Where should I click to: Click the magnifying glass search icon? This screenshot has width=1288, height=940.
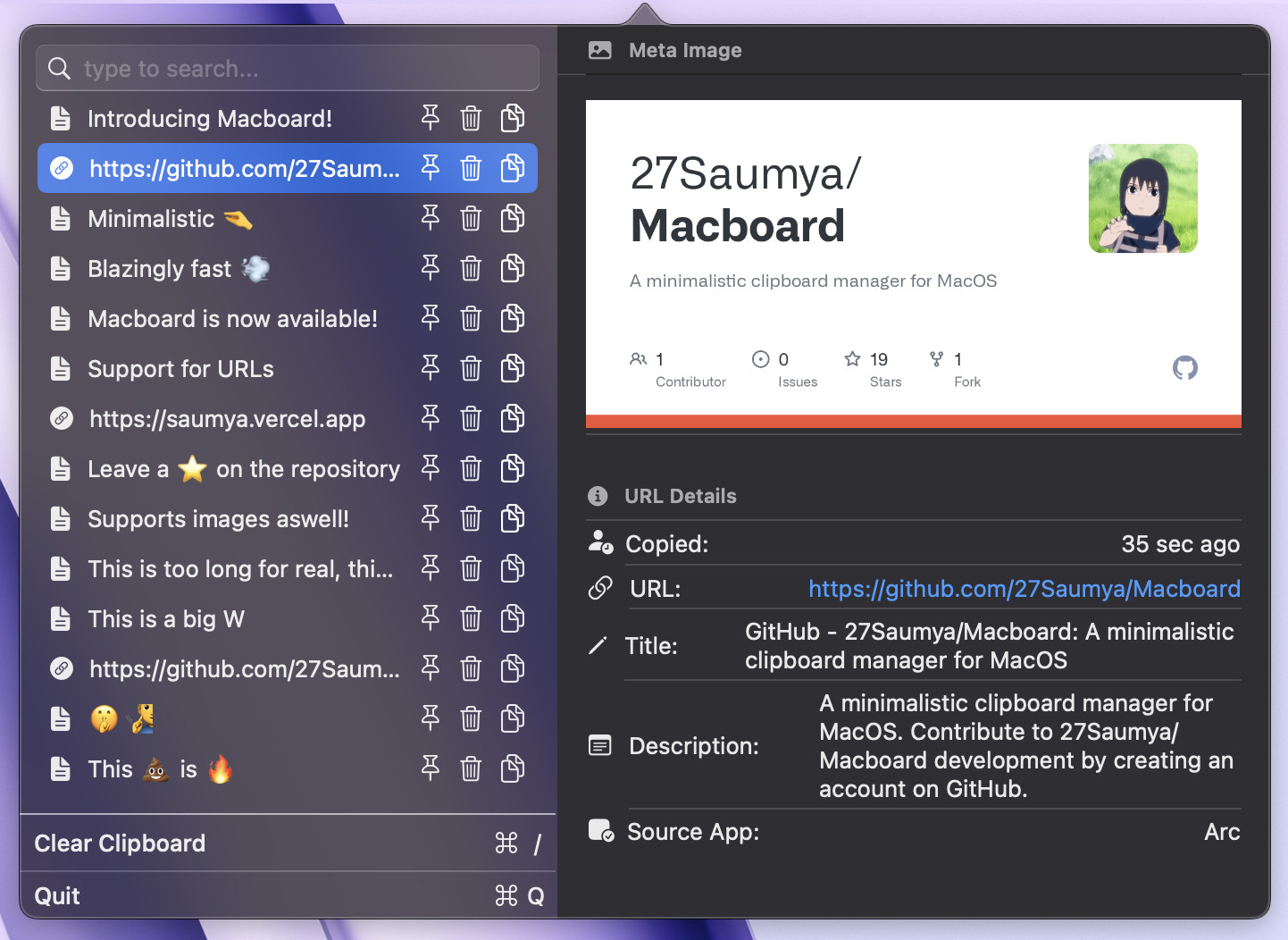[59, 68]
